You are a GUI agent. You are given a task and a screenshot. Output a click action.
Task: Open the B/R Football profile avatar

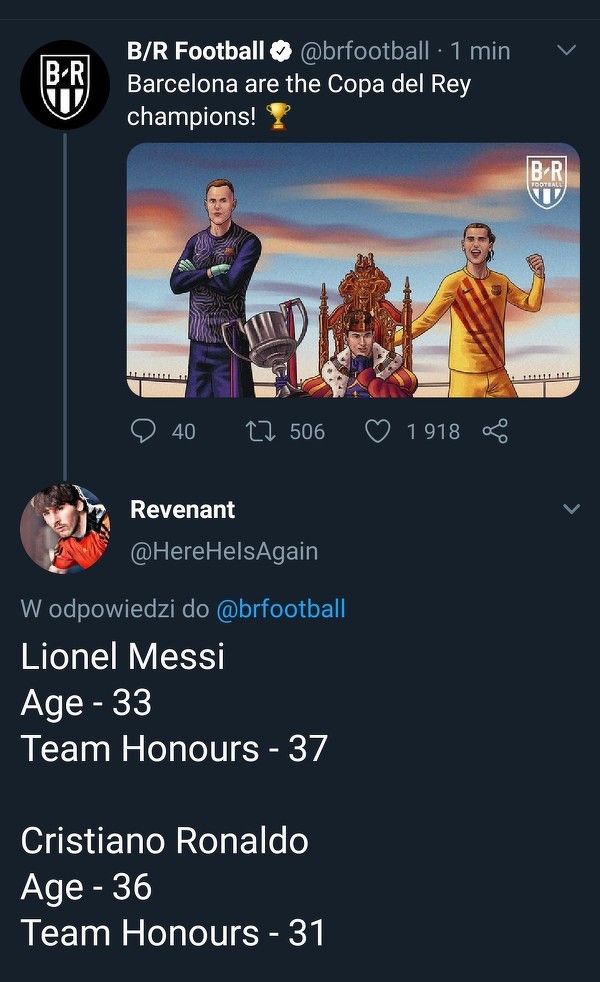(x=65, y=85)
